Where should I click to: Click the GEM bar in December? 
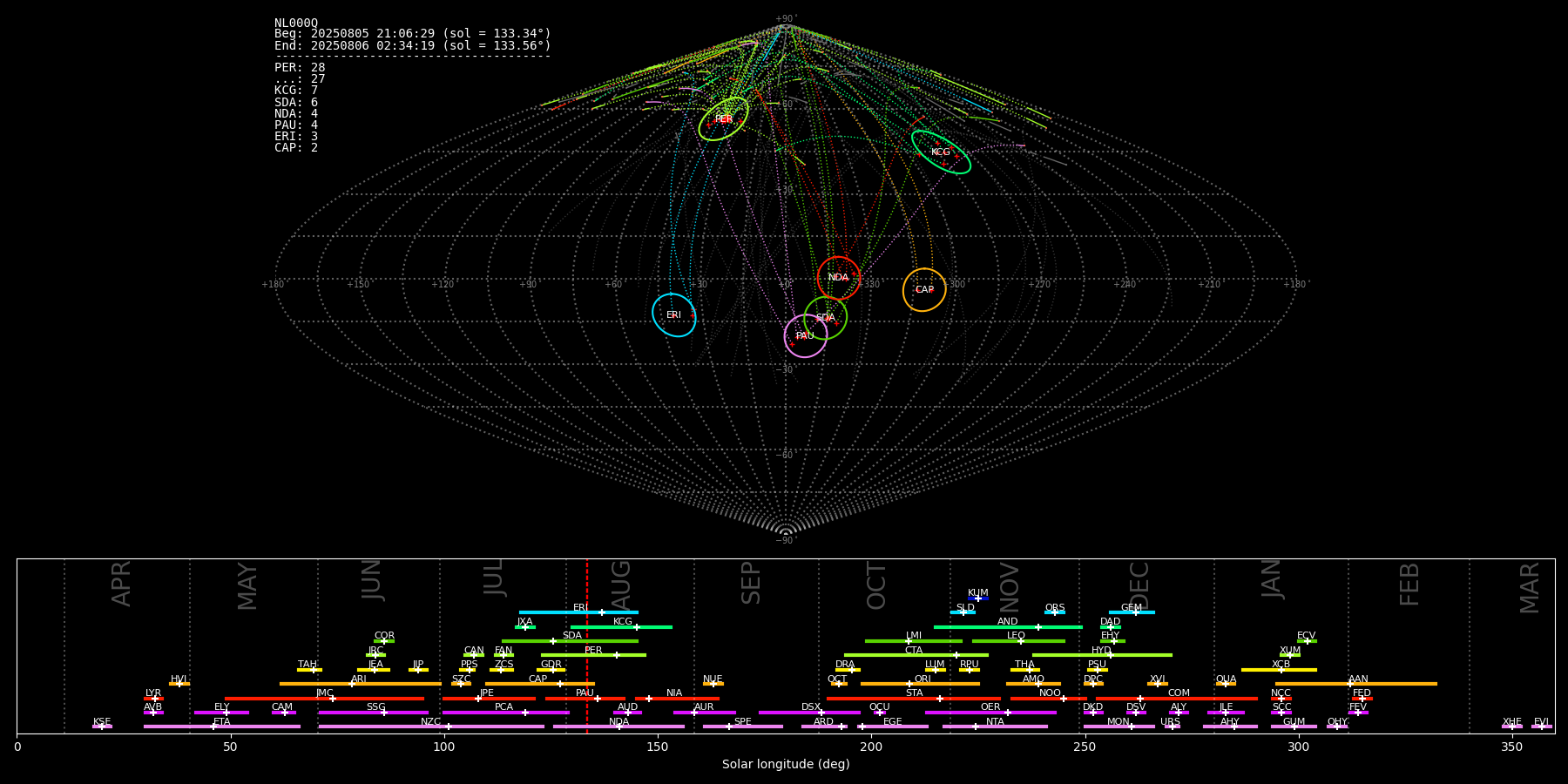[x=1132, y=612]
